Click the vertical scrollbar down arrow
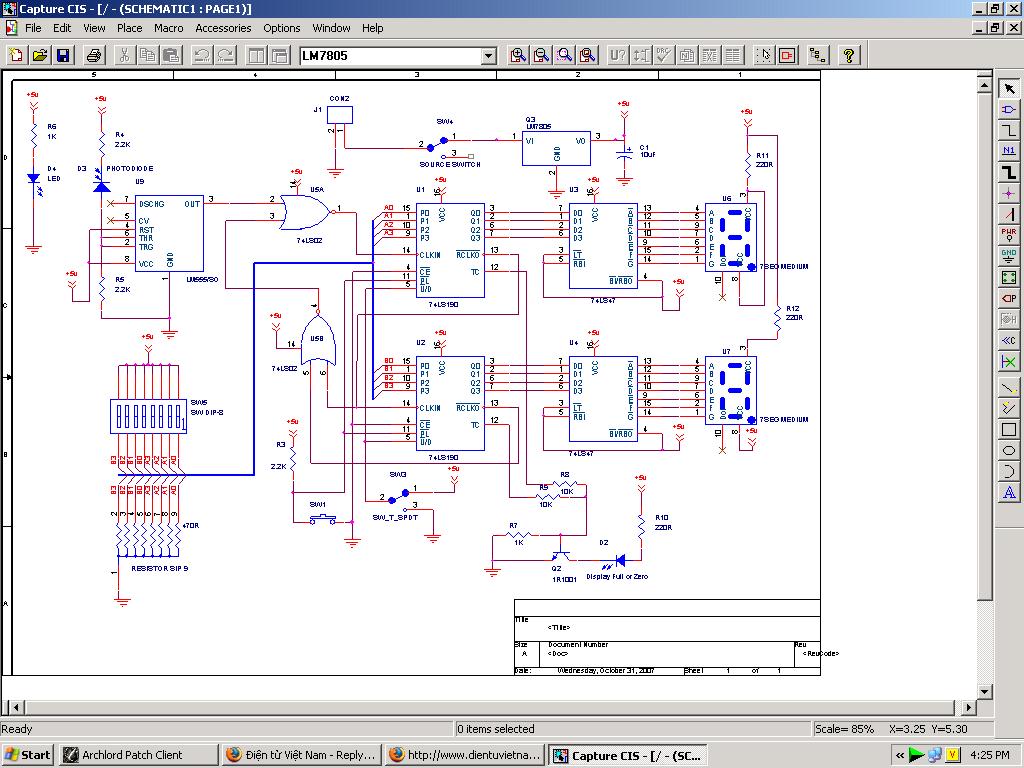 (x=984, y=691)
